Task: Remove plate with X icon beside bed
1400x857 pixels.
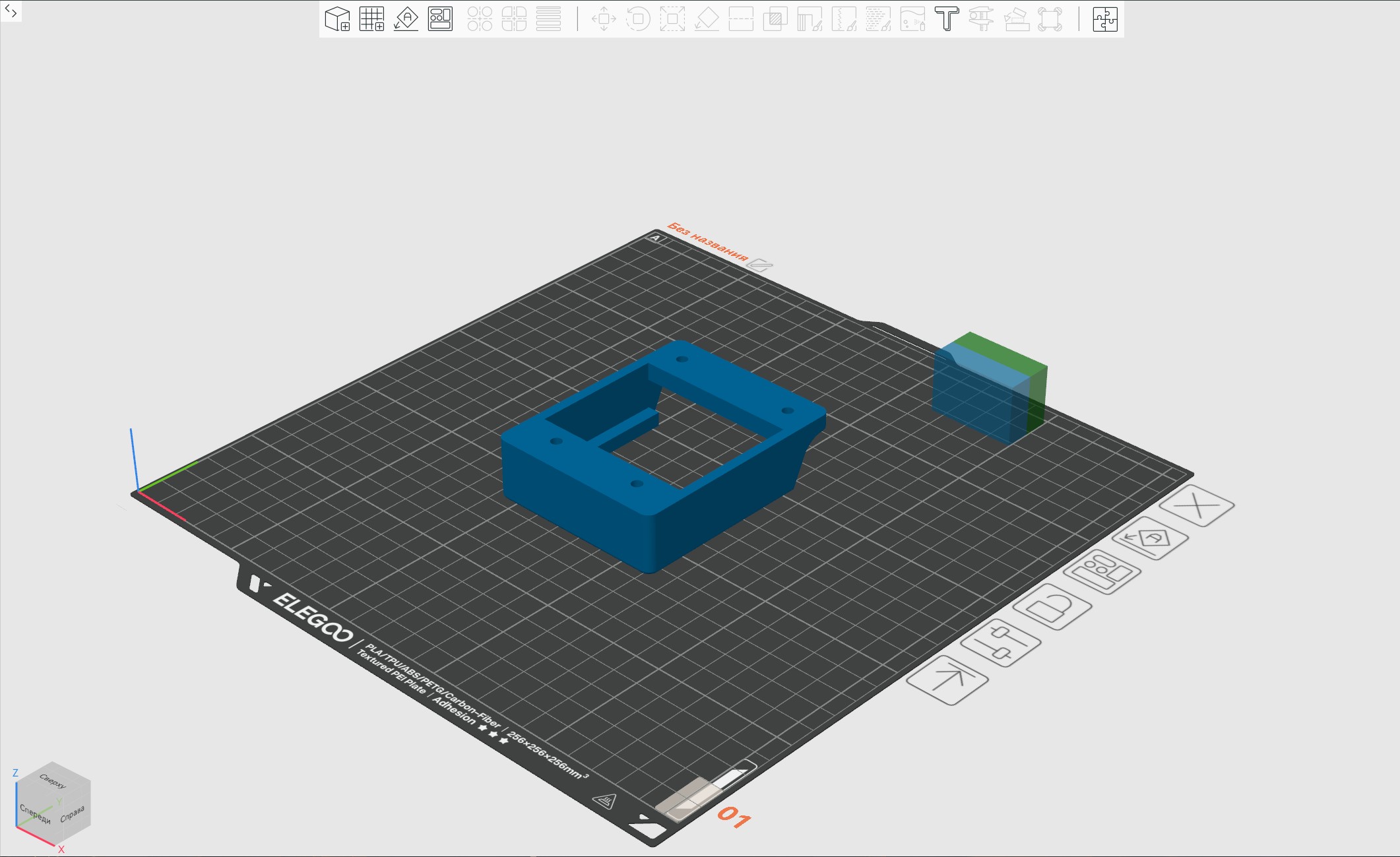Action: pos(1197,506)
